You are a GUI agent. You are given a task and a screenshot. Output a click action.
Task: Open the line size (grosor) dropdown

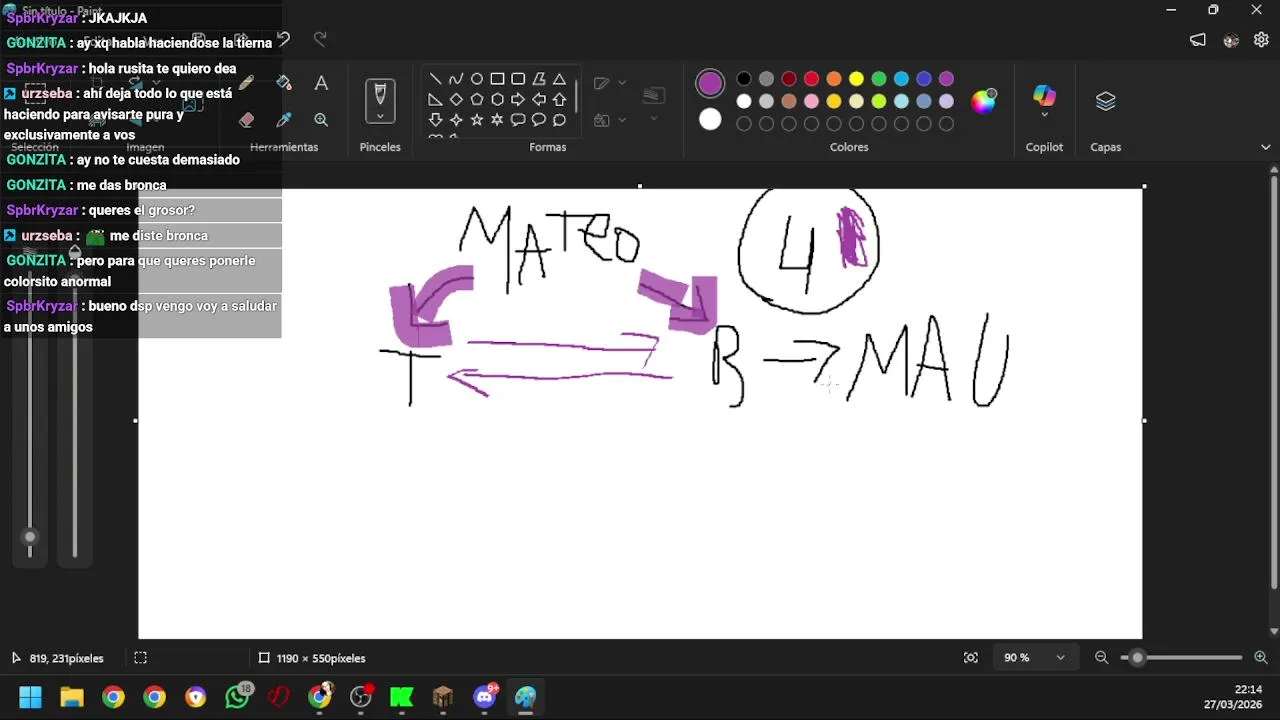click(654, 102)
